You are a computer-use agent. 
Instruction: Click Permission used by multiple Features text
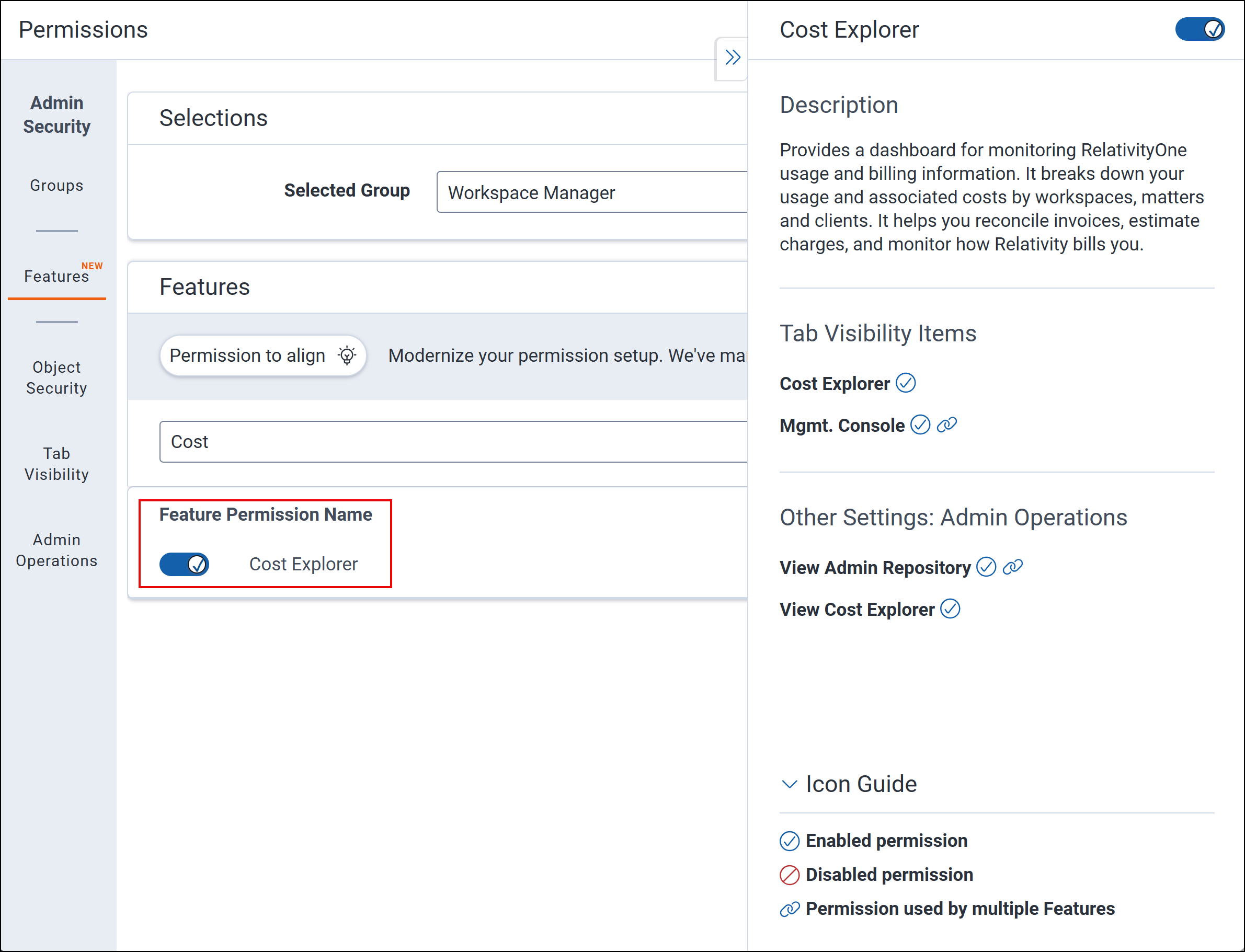point(960,909)
